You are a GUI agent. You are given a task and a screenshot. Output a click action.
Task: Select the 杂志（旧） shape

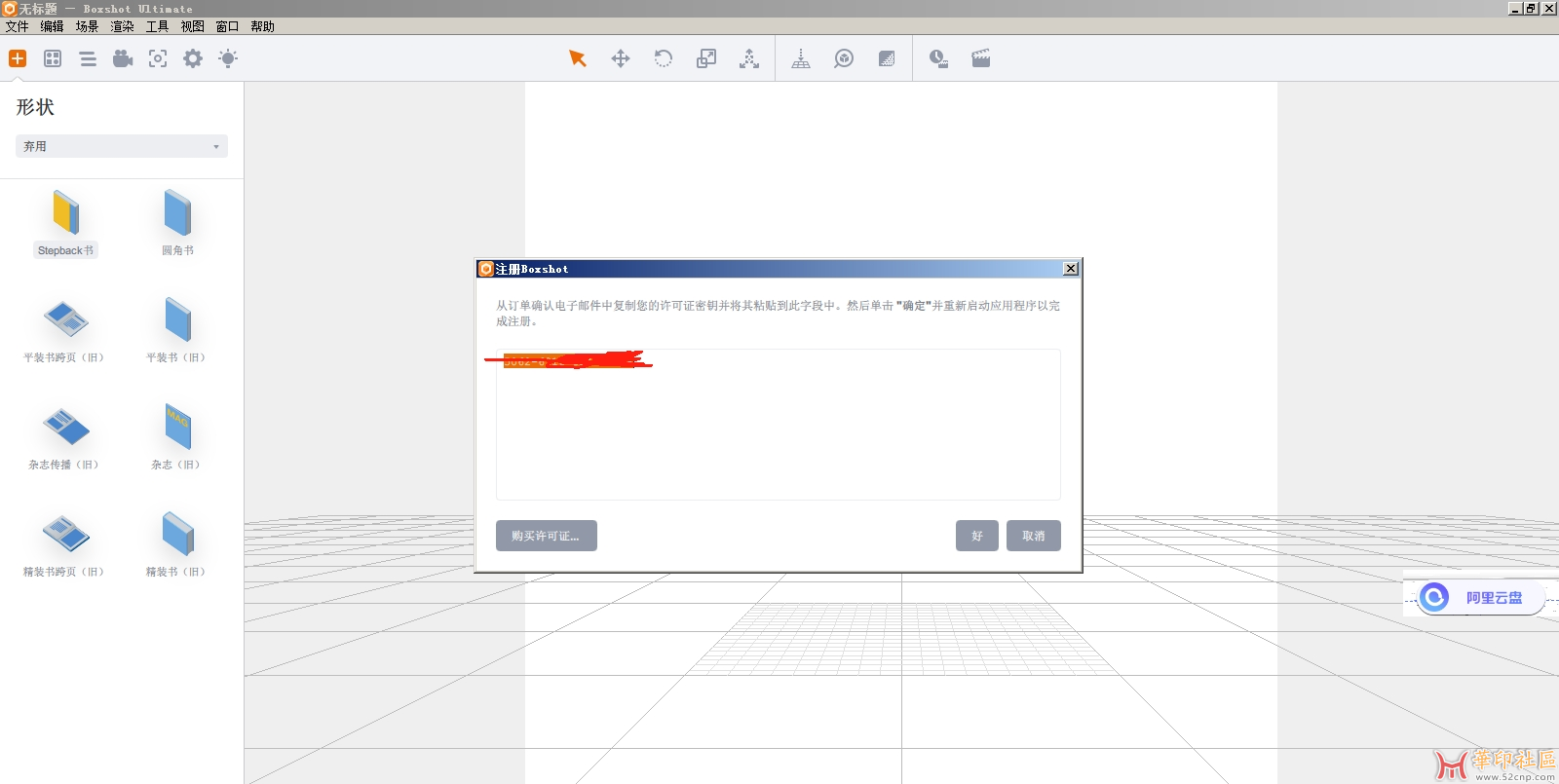(x=177, y=438)
